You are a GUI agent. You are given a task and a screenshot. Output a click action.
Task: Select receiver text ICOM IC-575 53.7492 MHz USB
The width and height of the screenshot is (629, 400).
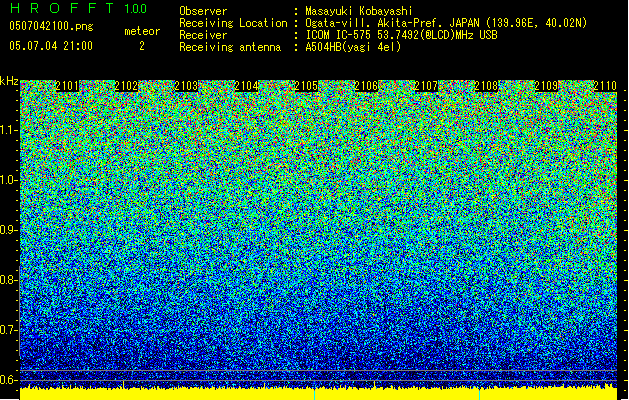(x=401, y=35)
